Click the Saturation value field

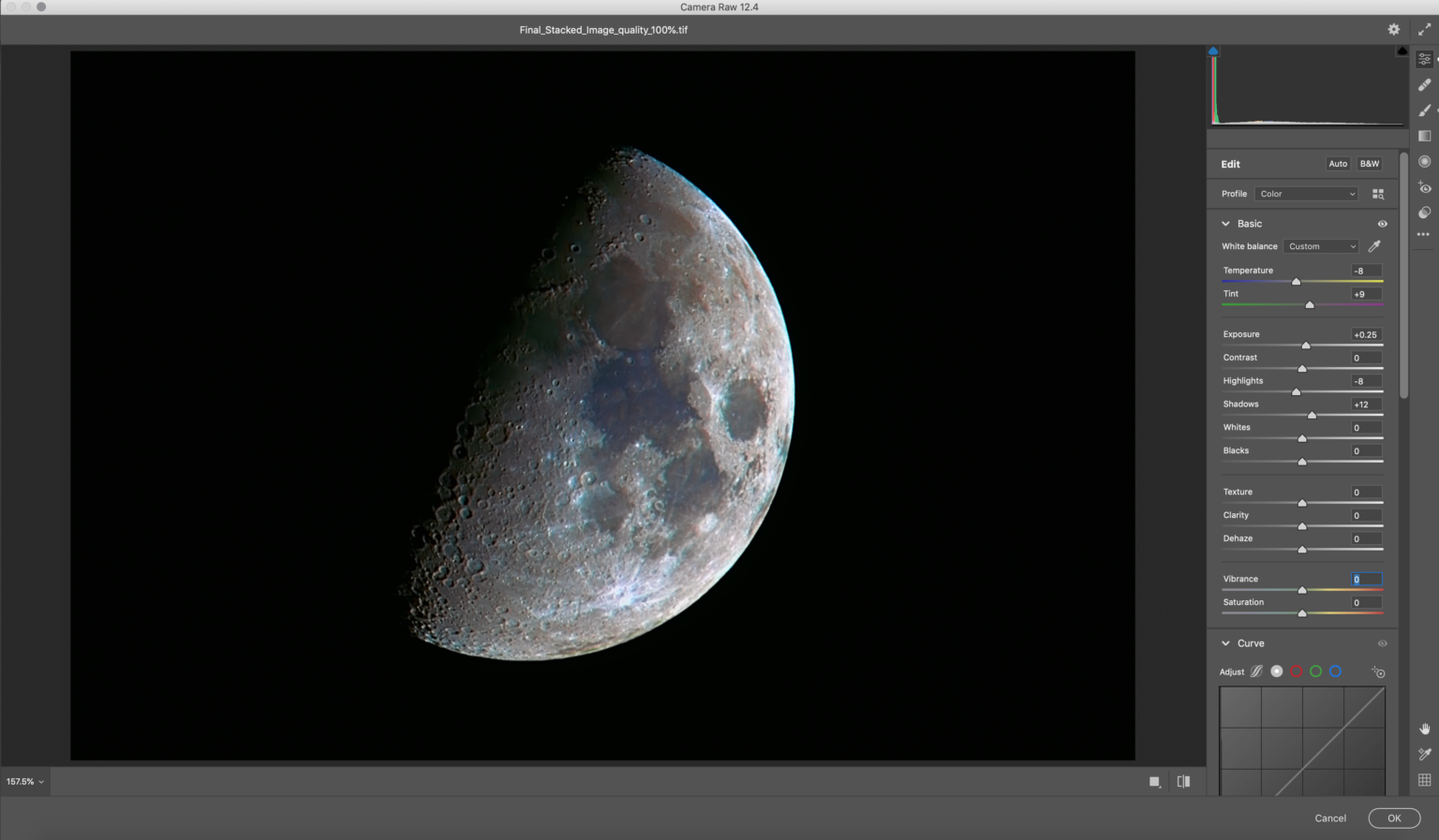[x=1366, y=602]
